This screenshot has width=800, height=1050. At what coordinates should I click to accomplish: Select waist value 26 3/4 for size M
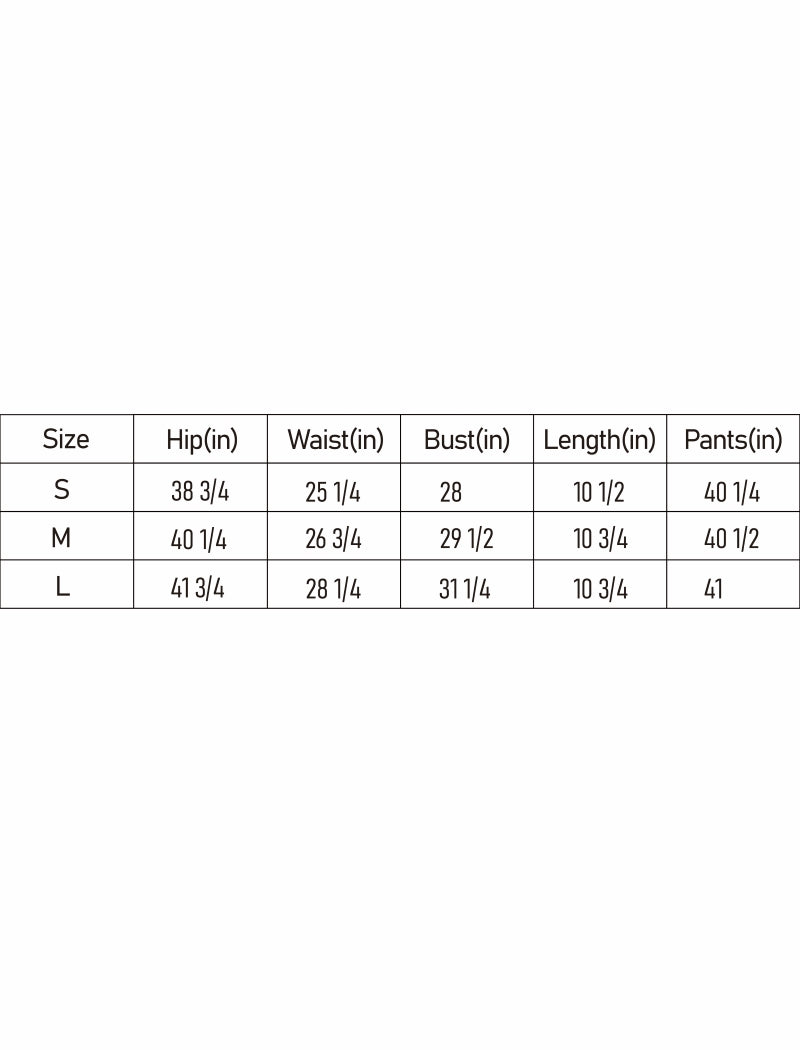click(x=333, y=540)
